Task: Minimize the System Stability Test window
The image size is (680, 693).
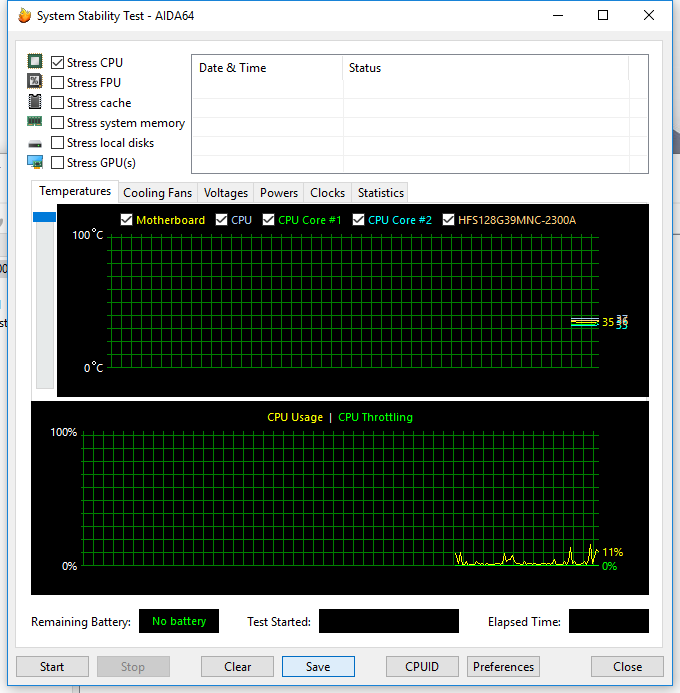Action: (558, 15)
